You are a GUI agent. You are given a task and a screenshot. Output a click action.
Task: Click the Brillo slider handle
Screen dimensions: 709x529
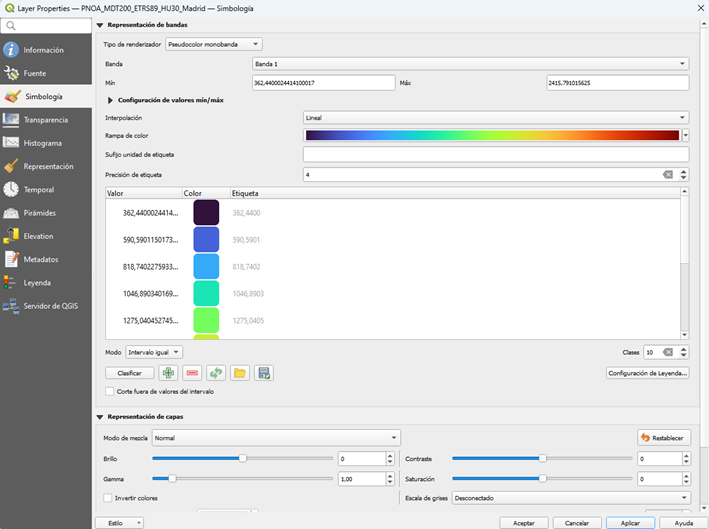pyautogui.click(x=243, y=458)
